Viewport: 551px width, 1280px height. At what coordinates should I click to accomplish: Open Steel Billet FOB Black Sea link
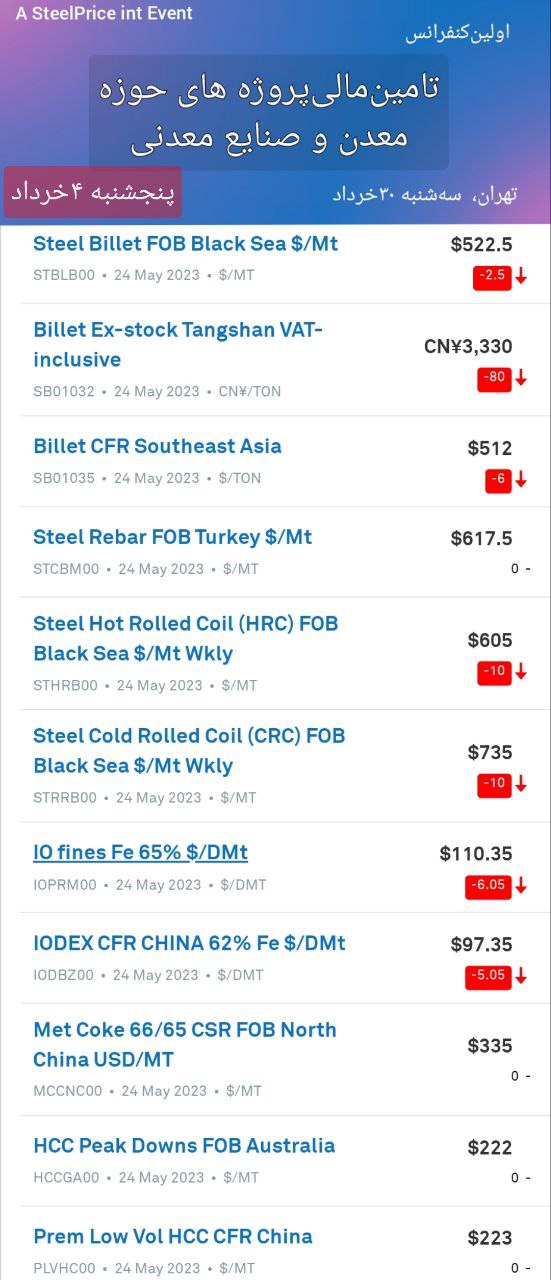[x=186, y=243]
